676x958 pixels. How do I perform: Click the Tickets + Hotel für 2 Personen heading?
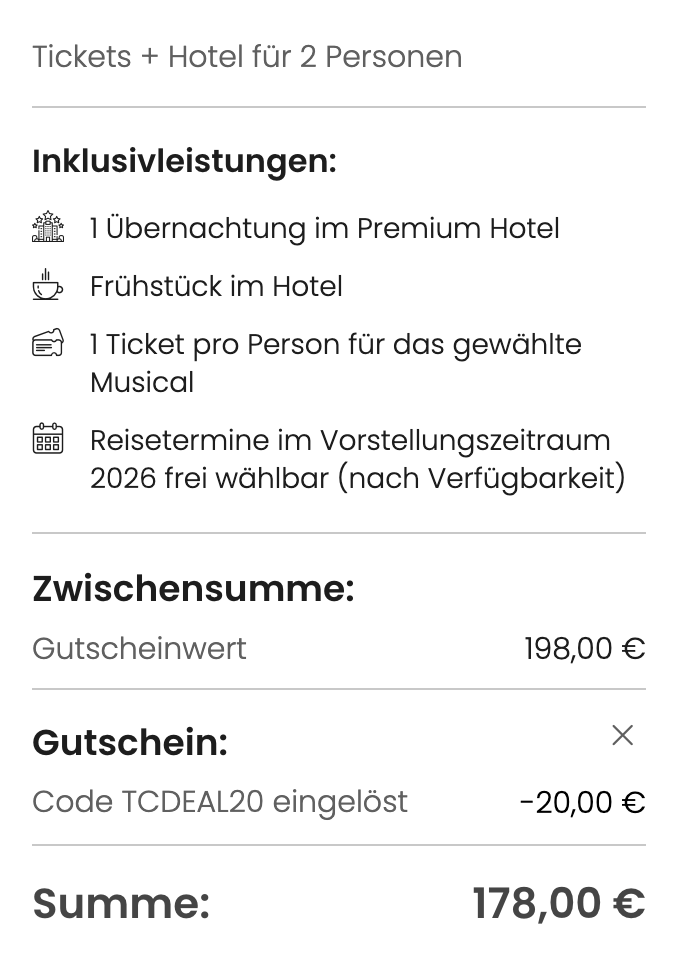(247, 57)
